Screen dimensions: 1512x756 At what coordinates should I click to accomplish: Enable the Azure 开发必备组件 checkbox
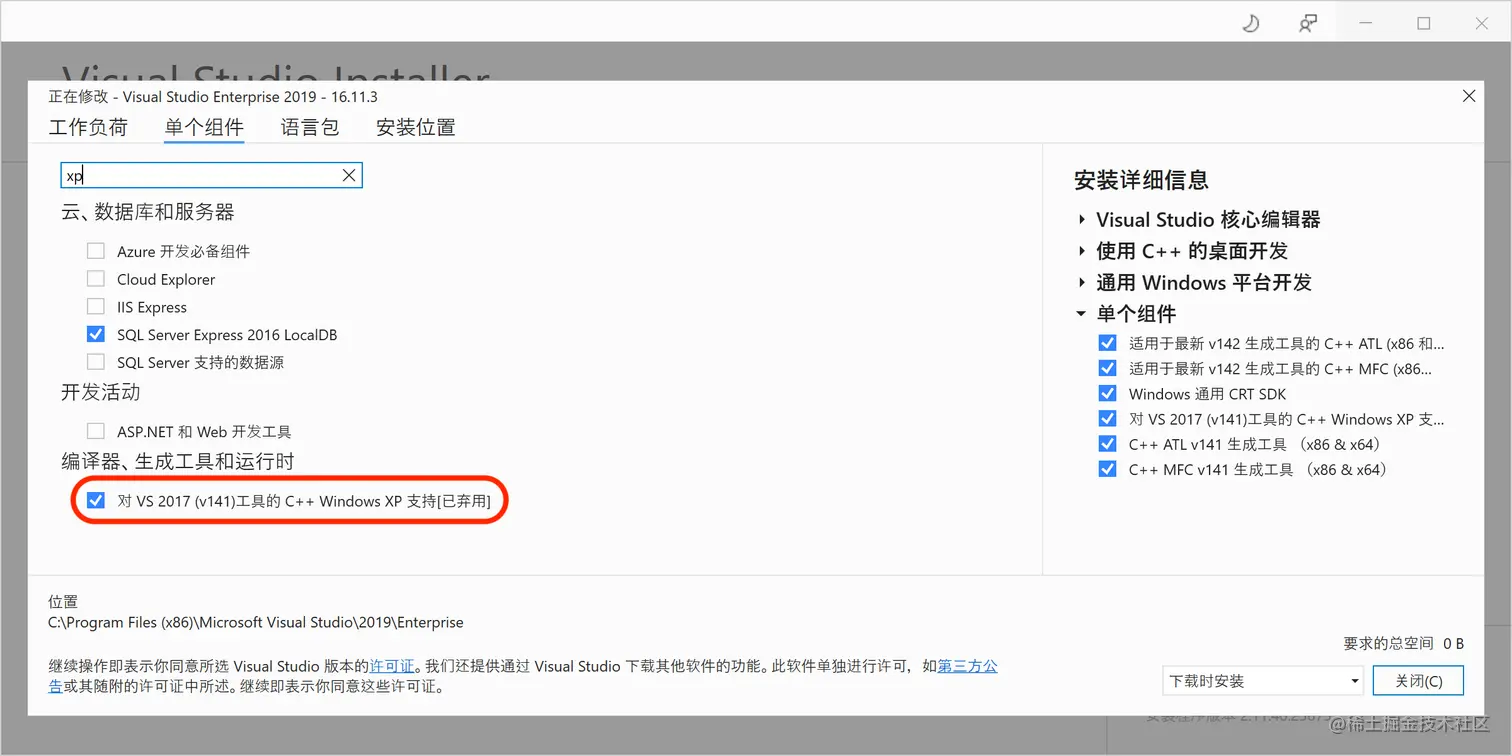(x=95, y=251)
